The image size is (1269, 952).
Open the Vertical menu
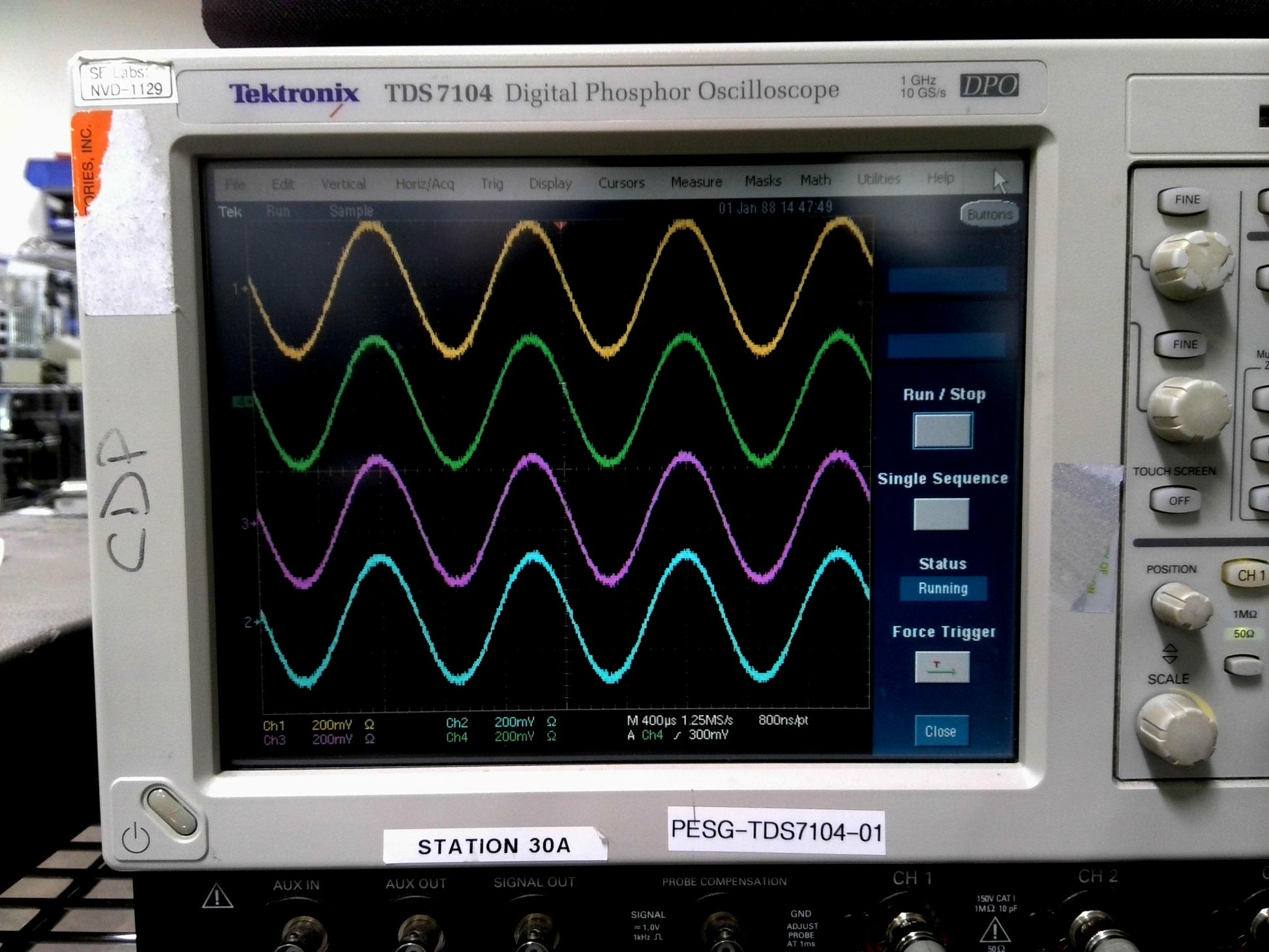[x=343, y=185]
